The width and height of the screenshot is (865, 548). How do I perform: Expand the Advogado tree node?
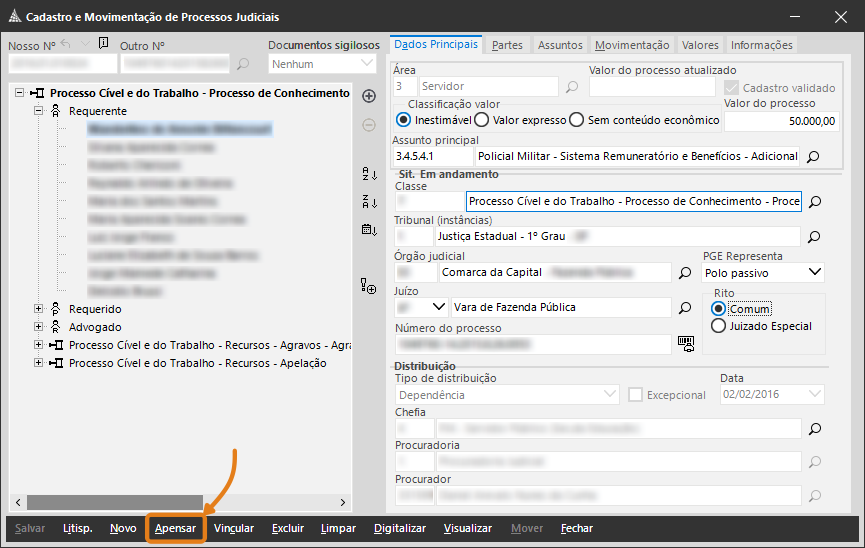39,327
